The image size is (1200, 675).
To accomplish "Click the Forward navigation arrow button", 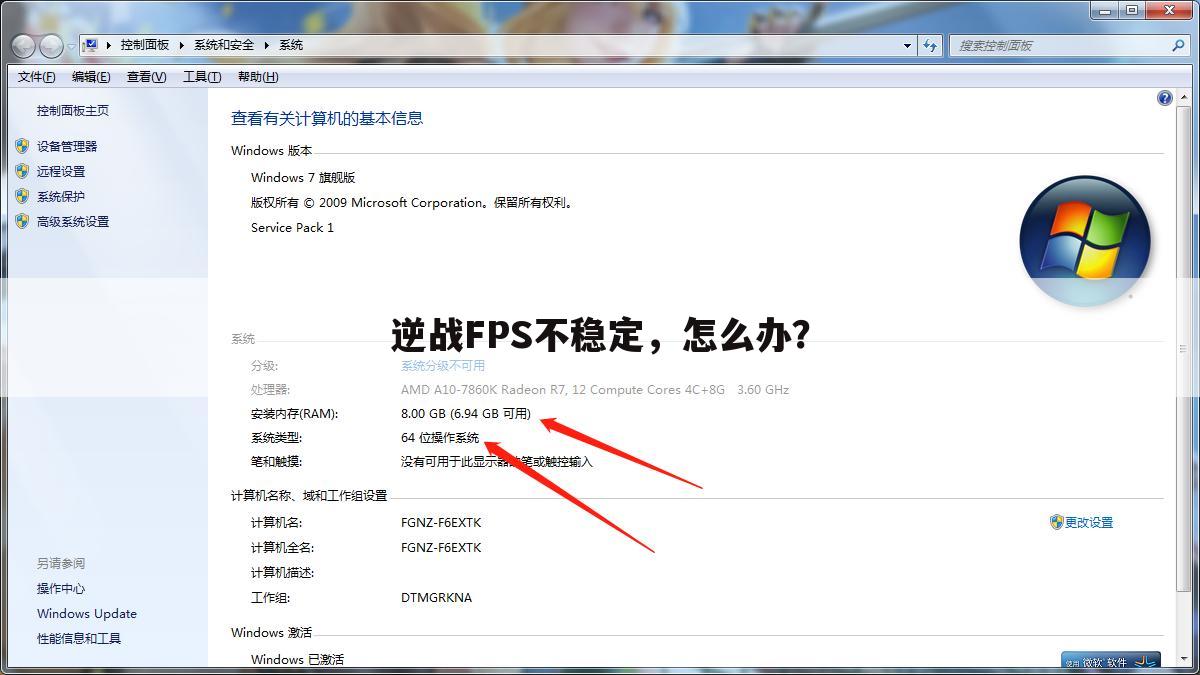I will click(x=51, y=45).
